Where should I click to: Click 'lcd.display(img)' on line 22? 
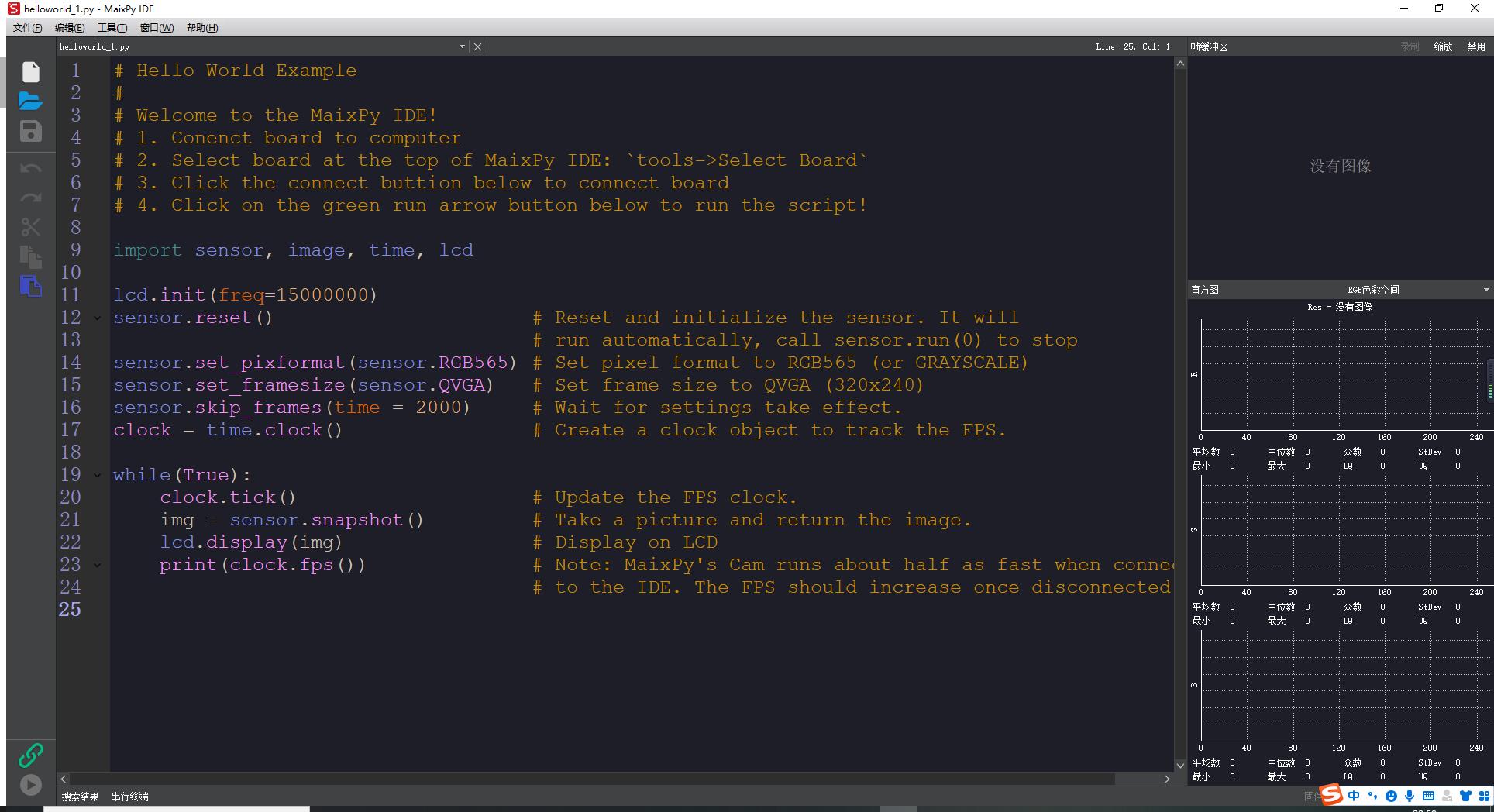click(x=251, y=542)
